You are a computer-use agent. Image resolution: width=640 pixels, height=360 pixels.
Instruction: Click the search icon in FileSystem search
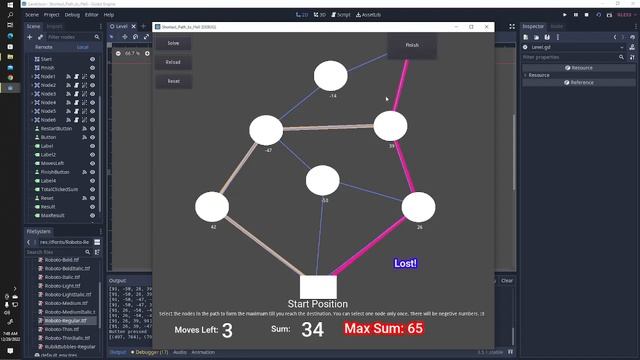click(87, 252)
